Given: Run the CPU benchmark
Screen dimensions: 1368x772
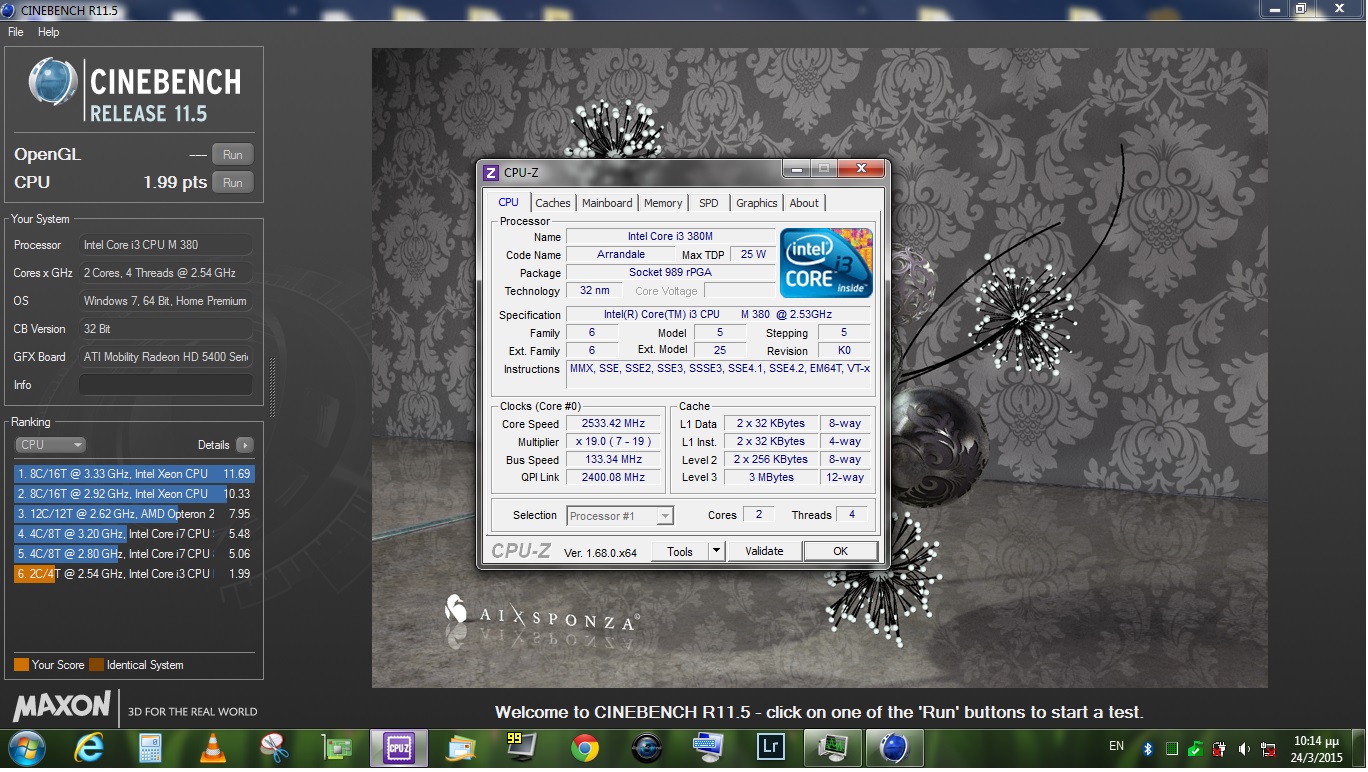Looking at the screenshot, I should 233,183.
